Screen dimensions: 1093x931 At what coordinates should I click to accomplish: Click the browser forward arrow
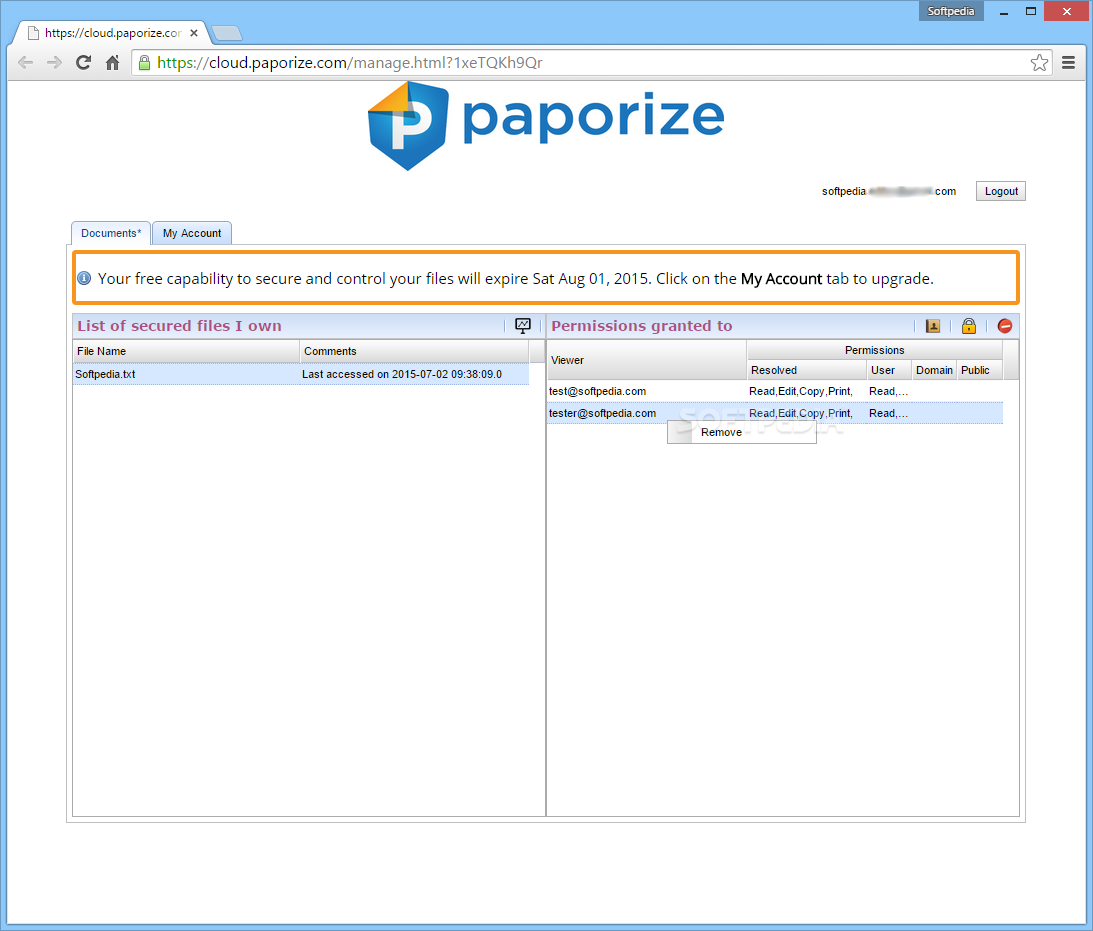54,63
